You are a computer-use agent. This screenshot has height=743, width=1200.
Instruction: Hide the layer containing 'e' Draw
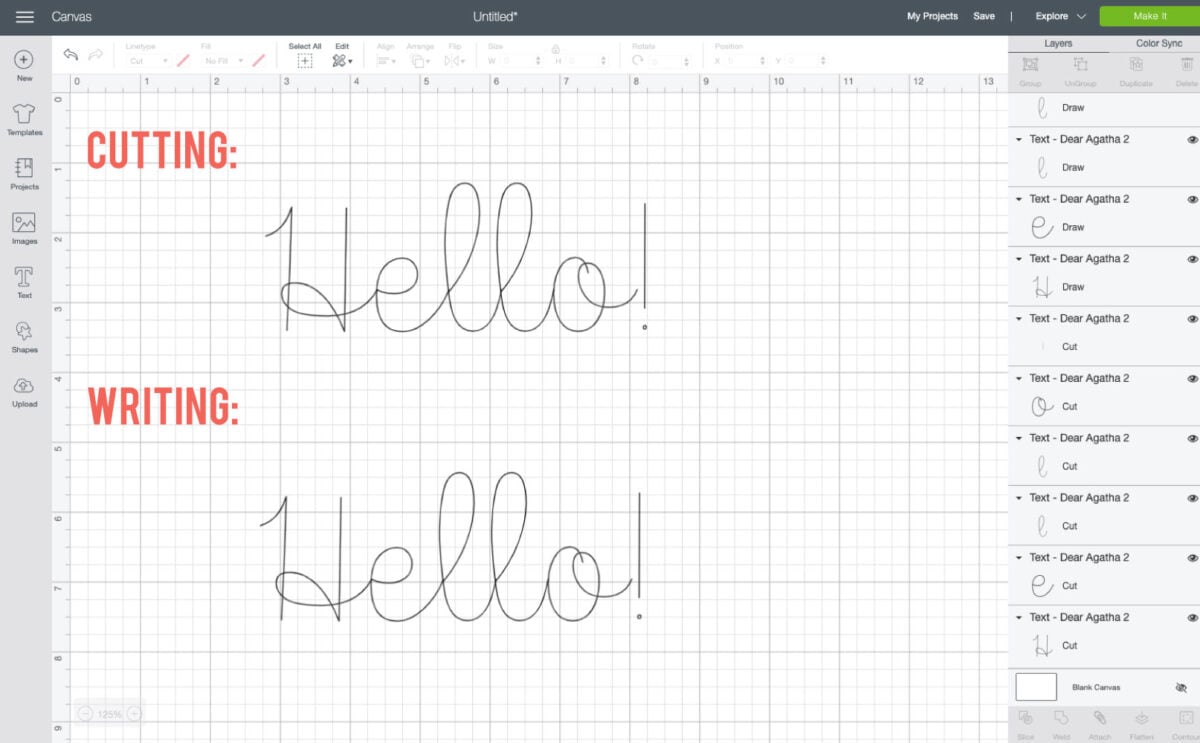(x=1192, y=199)
